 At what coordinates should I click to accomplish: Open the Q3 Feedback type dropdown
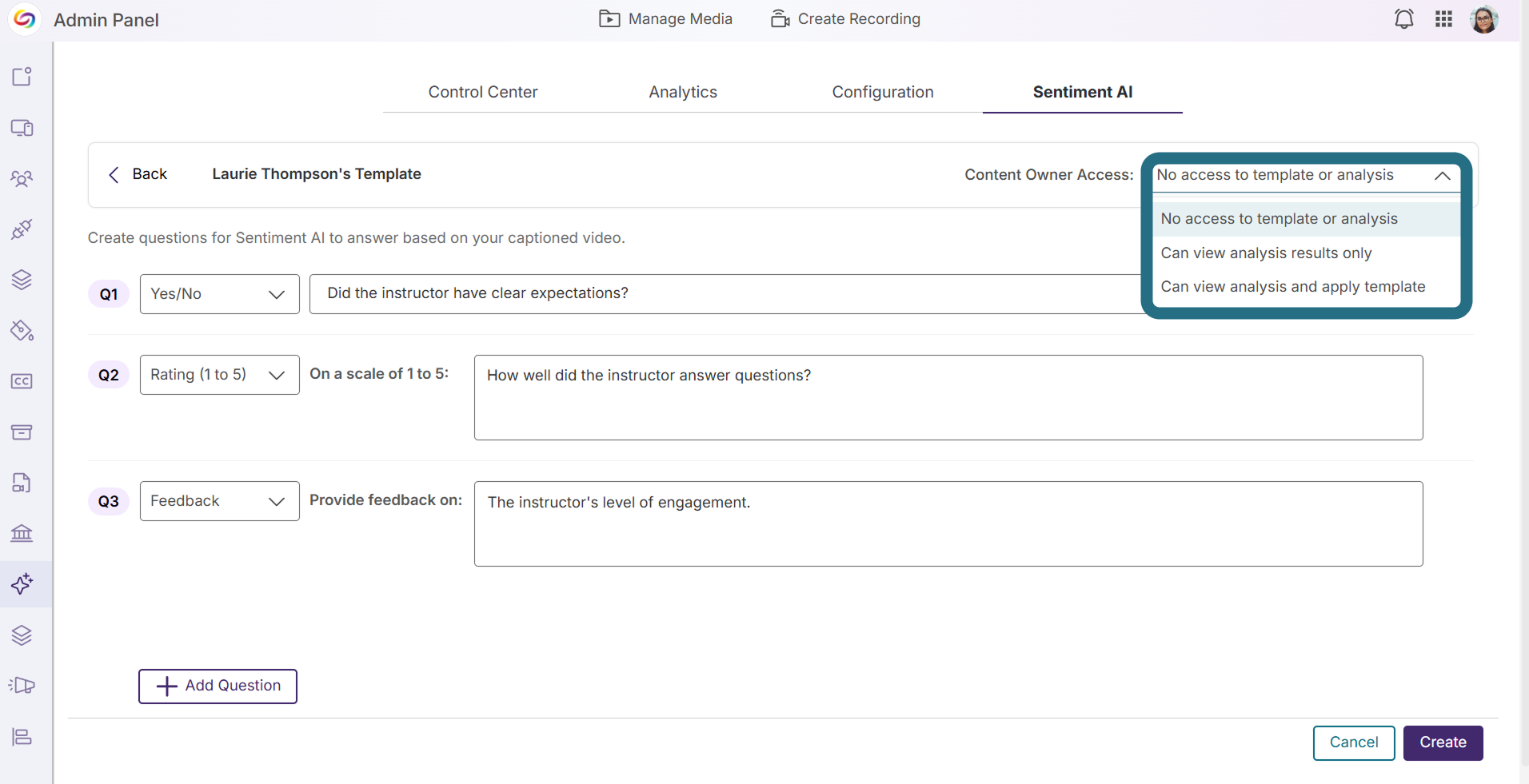[x=219, y=501]
